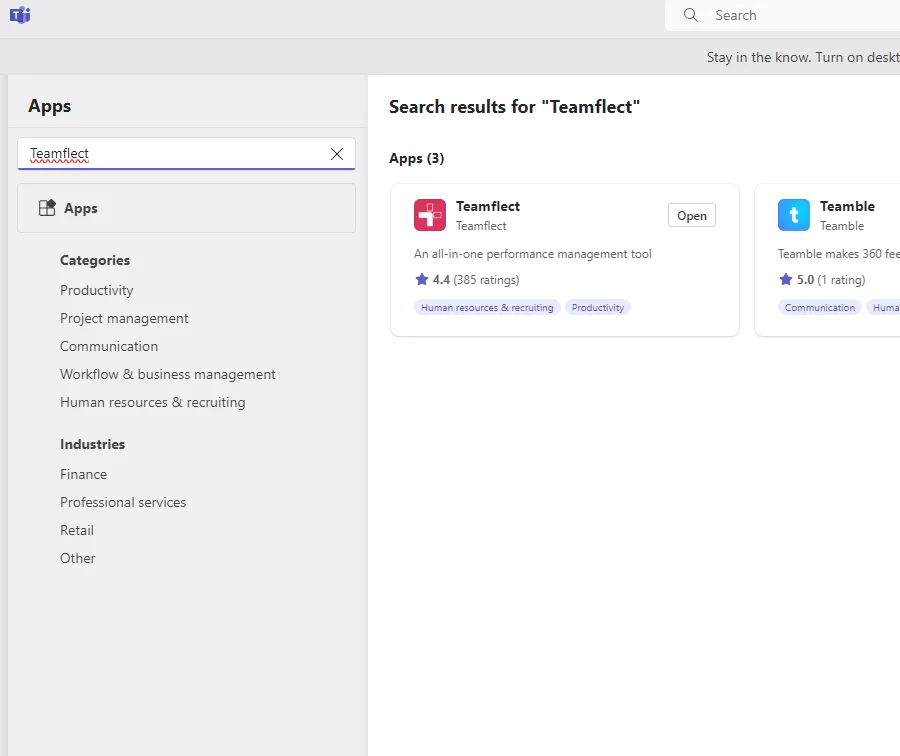Click the 5.0 (1 rating) text
The width and height of the screenshot is (900, 756).
coord(831,280)
